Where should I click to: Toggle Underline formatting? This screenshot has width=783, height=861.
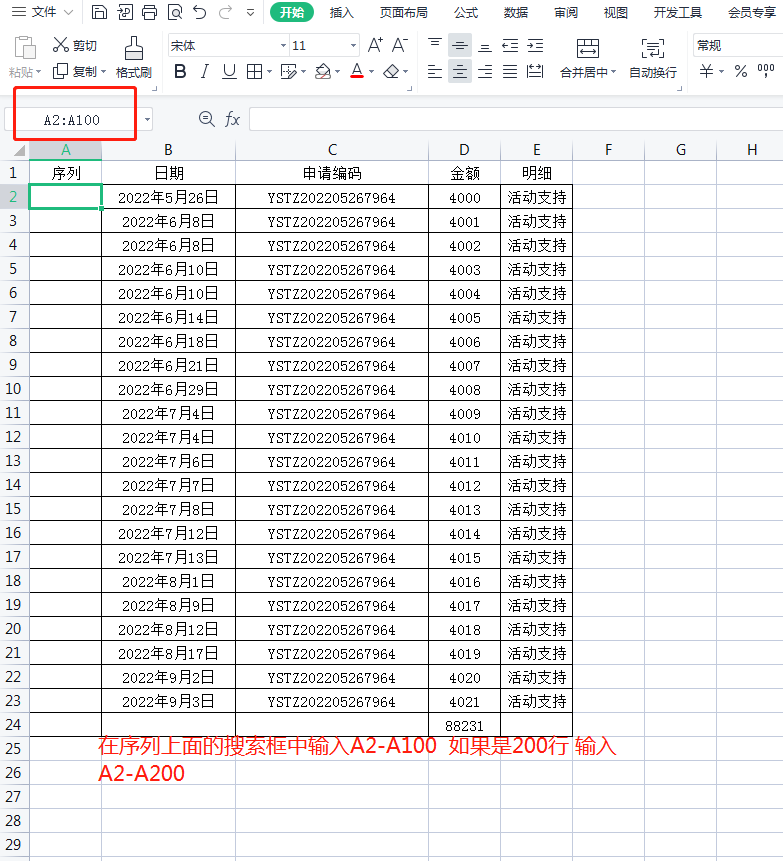(229, 71)
